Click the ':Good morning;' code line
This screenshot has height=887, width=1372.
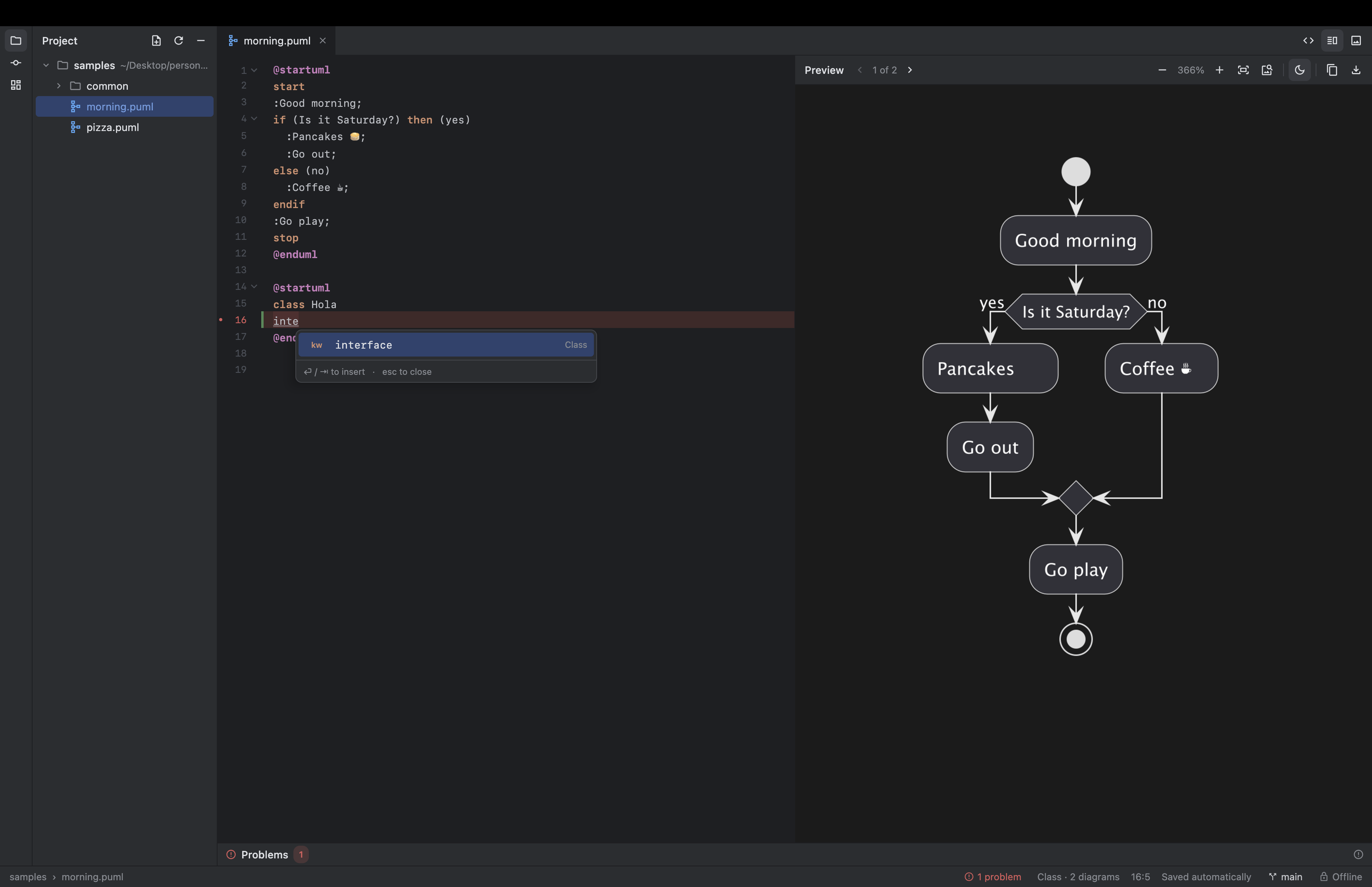(317, 103)
